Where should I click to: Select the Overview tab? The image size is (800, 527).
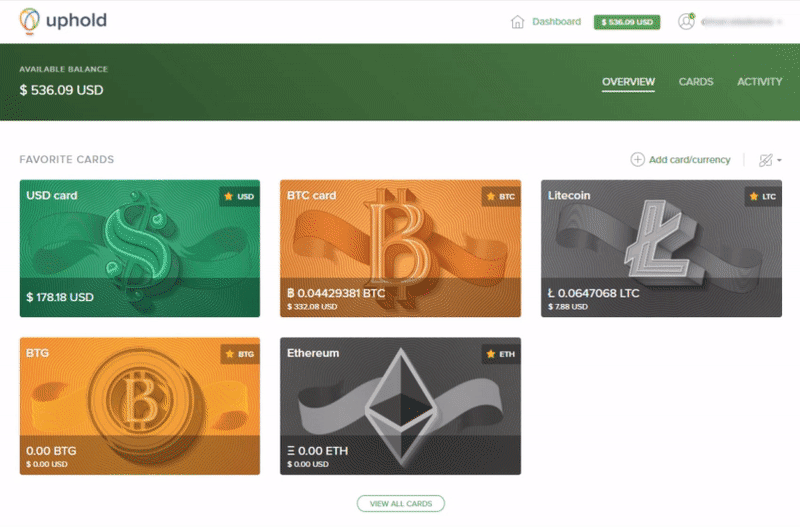pyautogui.click(x=628, y=82)
